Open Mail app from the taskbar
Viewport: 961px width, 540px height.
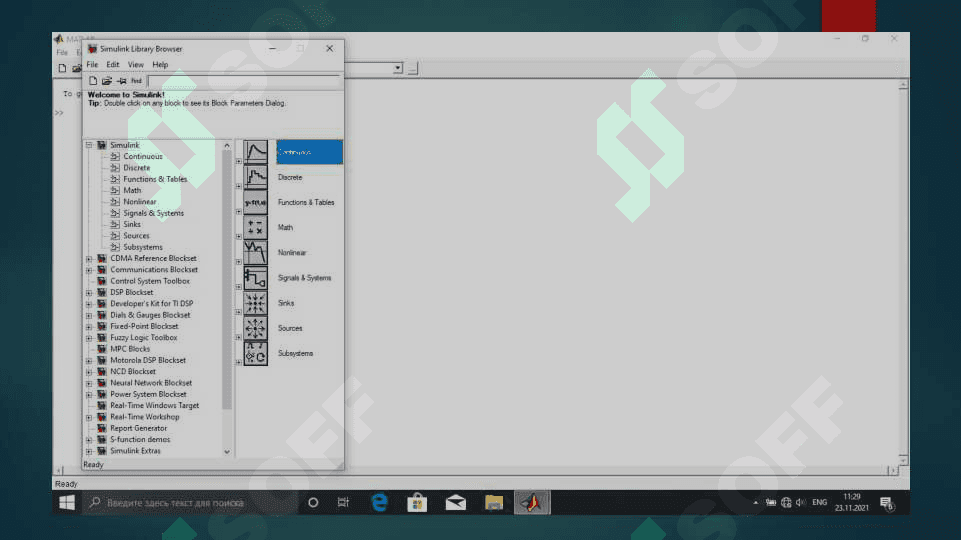pos(455,503)
